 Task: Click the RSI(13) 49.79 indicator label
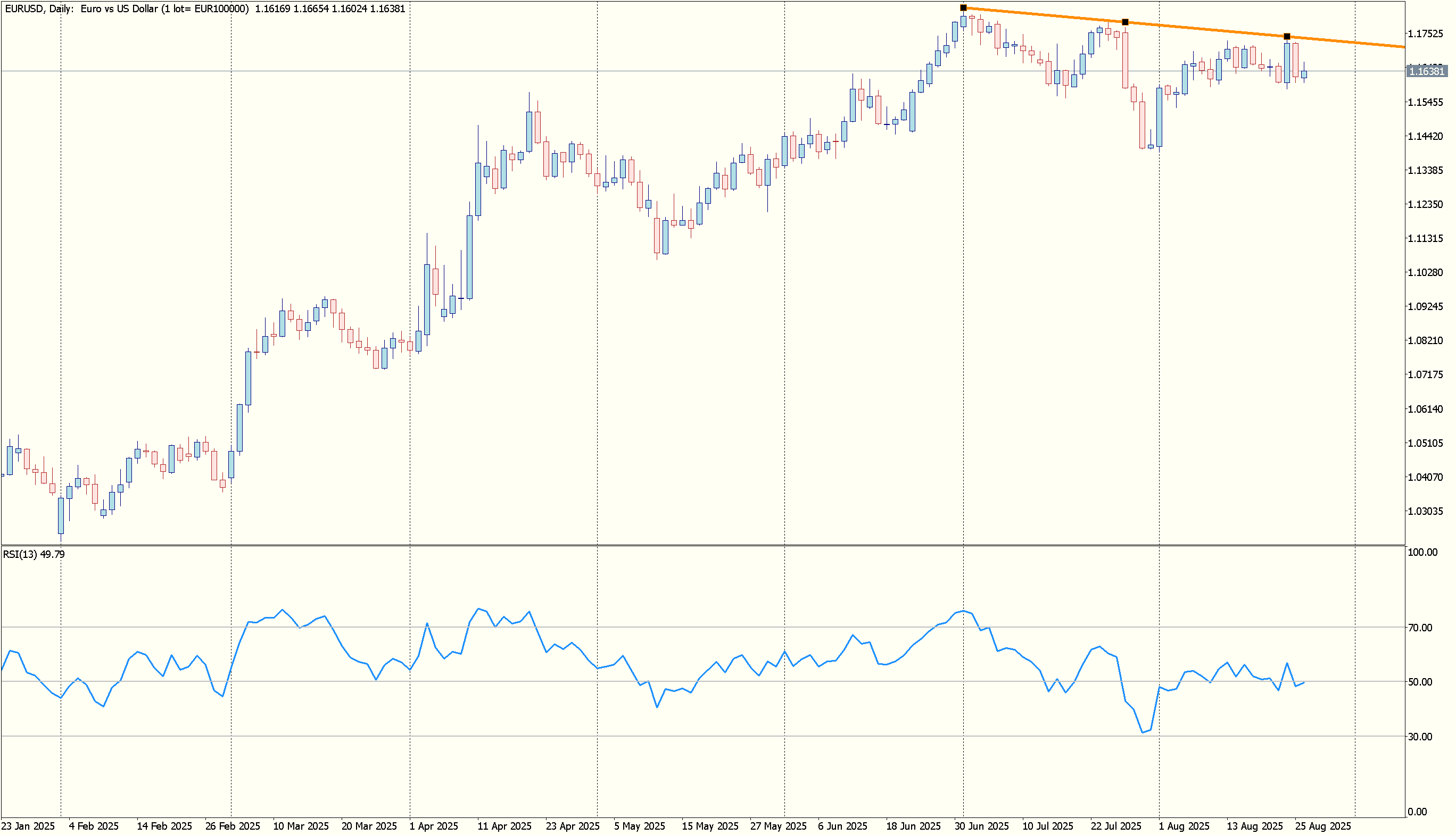pos(34,555)
